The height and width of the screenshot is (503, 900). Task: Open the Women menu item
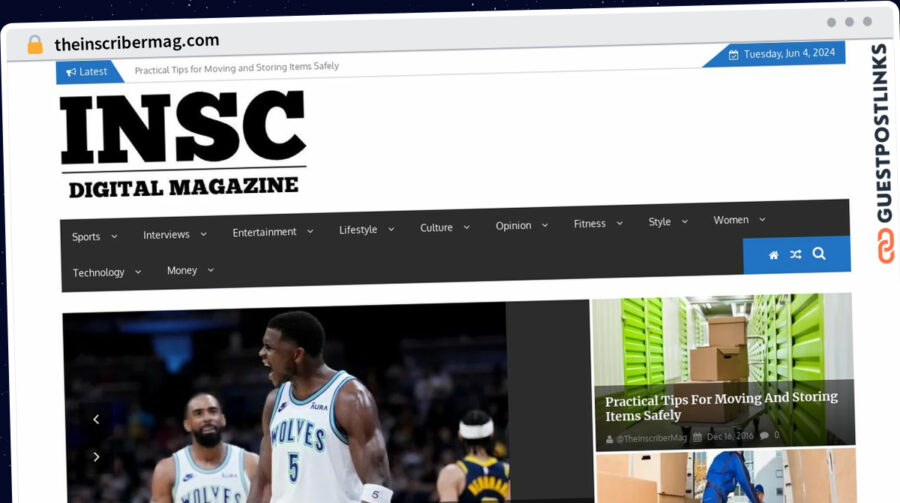[x=731, y=220]
